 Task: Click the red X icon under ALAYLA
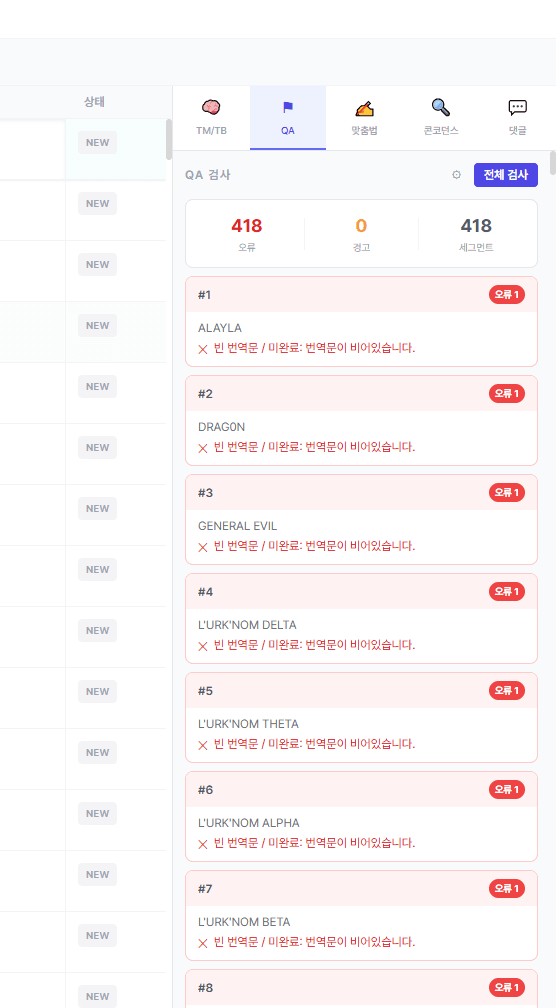(202, 349)
